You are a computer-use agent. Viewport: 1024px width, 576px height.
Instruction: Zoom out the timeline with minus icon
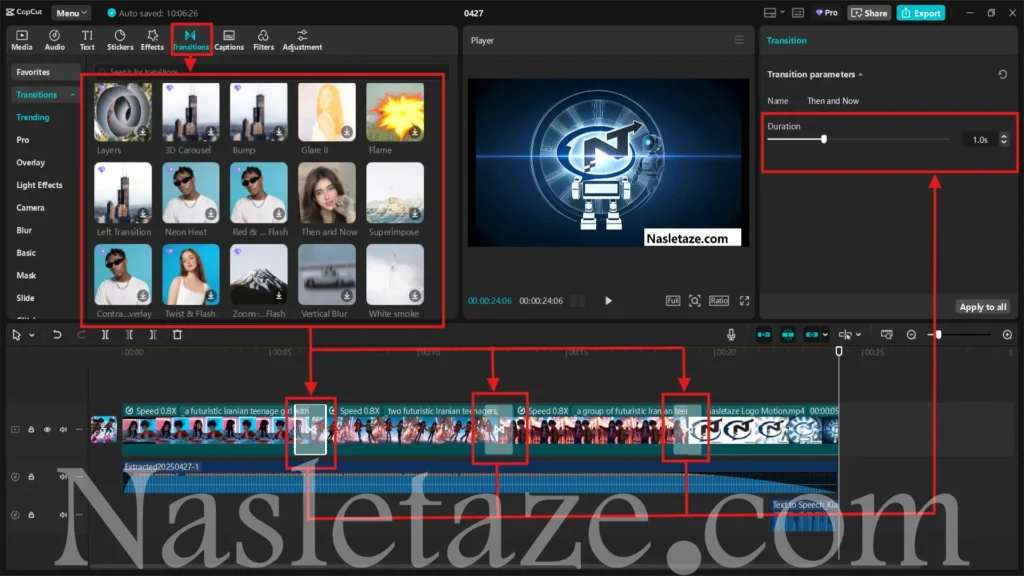911,334
